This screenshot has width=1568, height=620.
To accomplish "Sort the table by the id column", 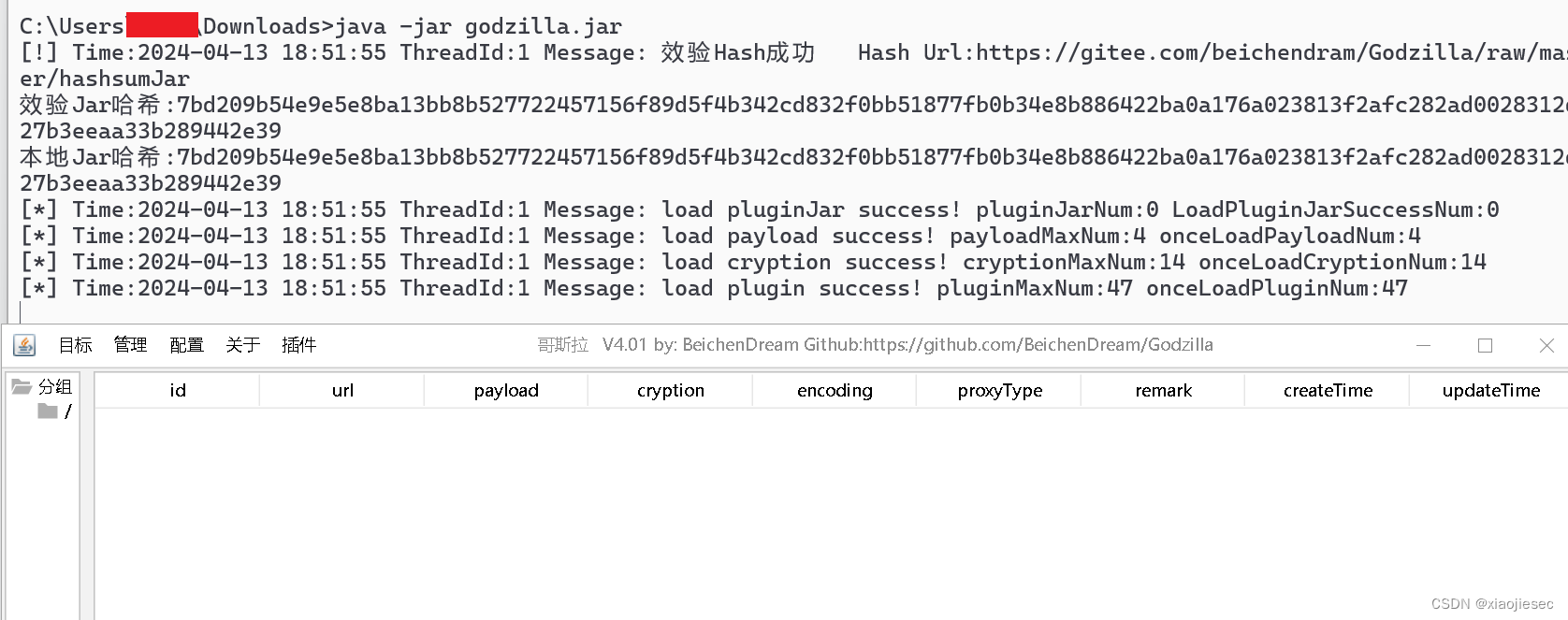I will [177, 390].
